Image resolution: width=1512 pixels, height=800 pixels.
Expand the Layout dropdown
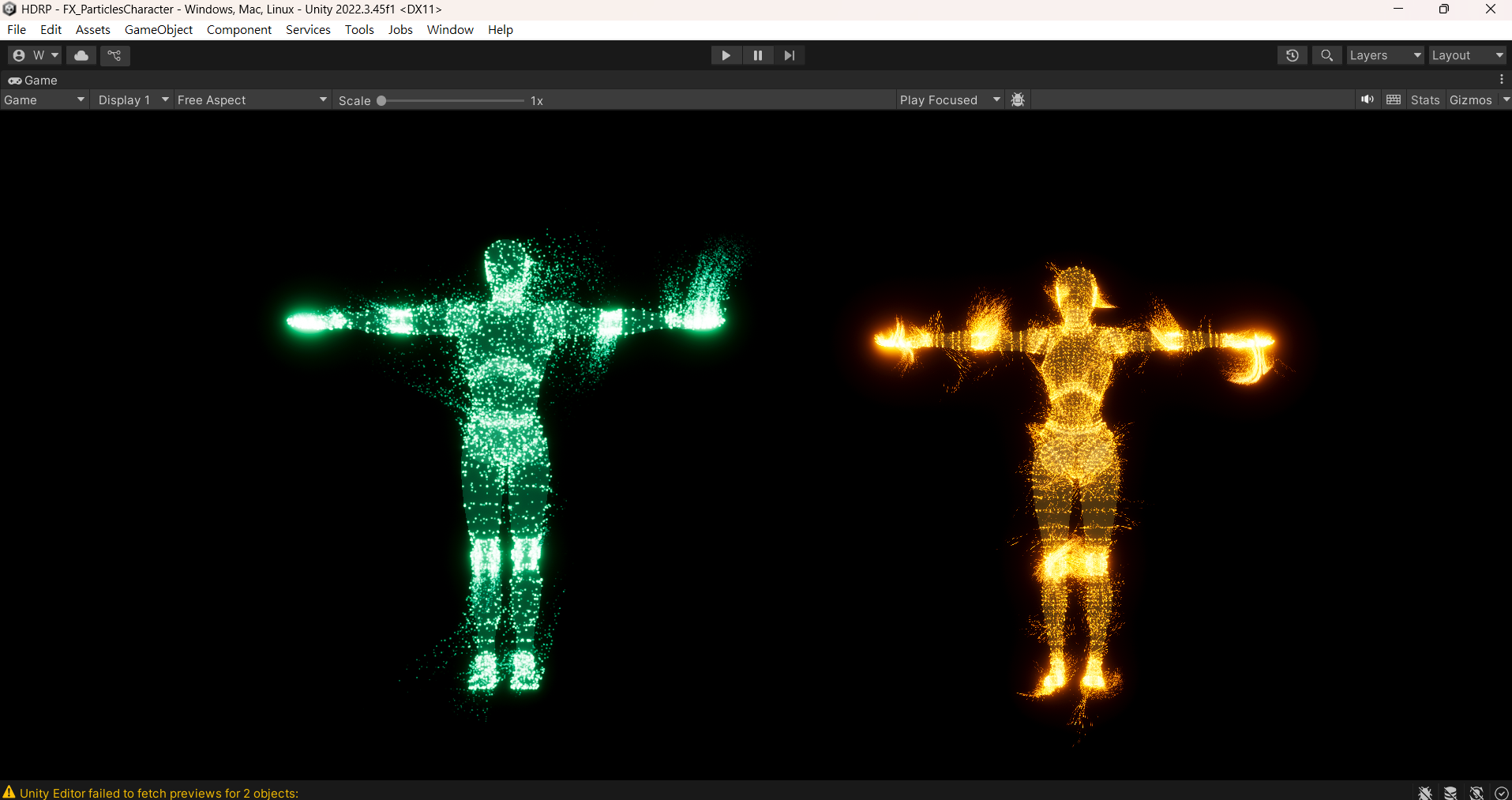1468,55
